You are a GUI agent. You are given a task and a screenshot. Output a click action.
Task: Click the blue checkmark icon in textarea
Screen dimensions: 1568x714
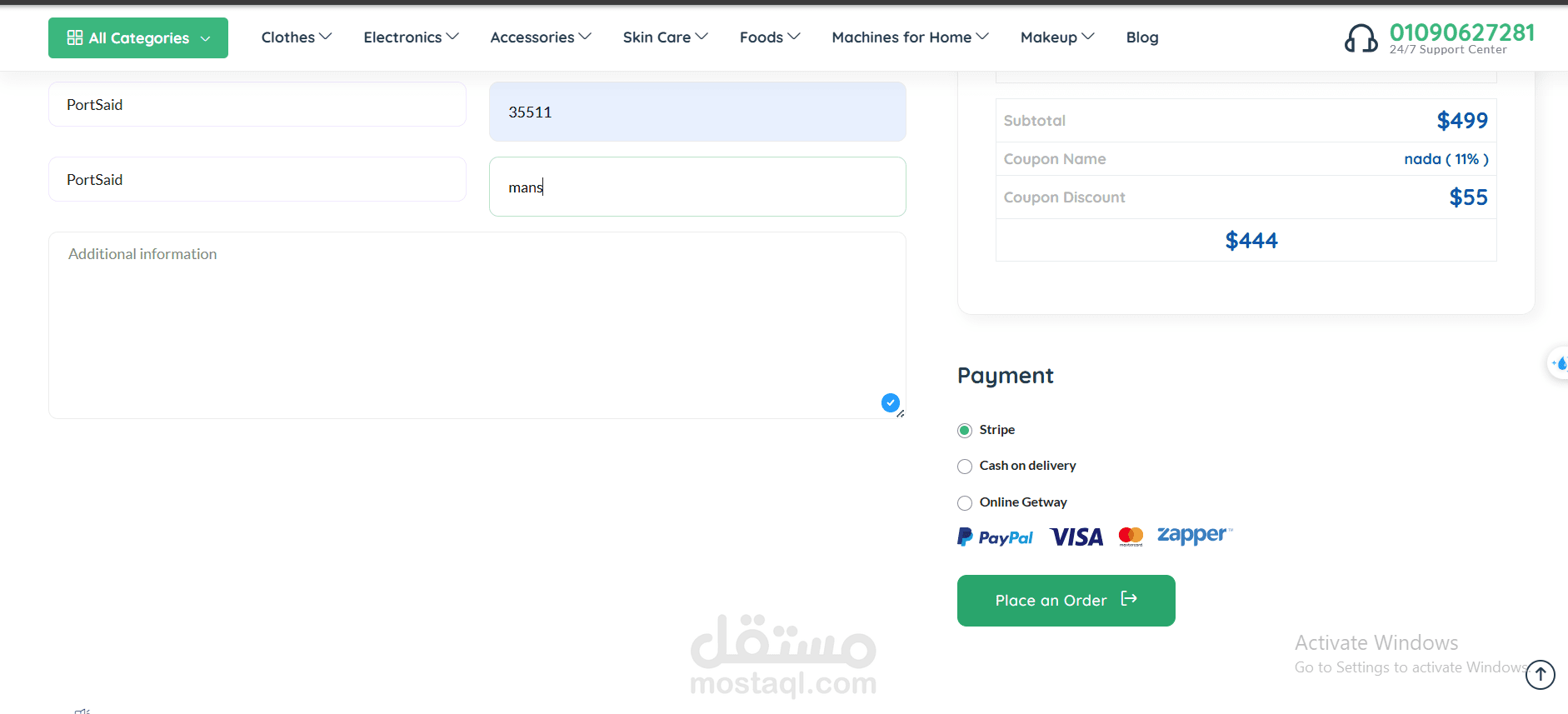[x=891, y=402]
